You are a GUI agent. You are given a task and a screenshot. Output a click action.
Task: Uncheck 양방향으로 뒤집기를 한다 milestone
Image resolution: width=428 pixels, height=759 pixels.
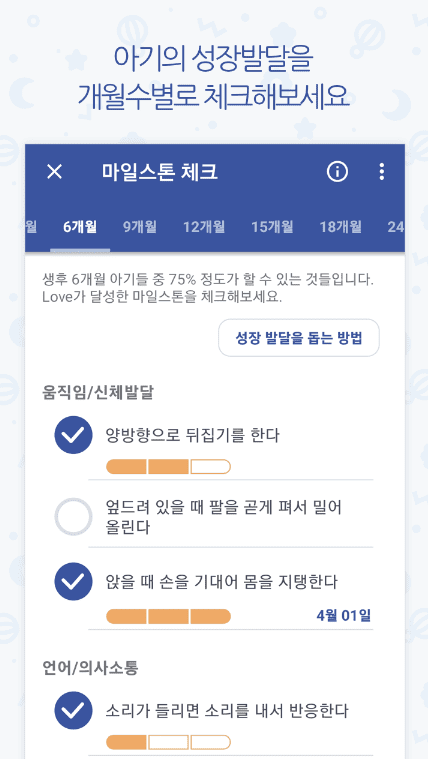click(x=73, y=435)
